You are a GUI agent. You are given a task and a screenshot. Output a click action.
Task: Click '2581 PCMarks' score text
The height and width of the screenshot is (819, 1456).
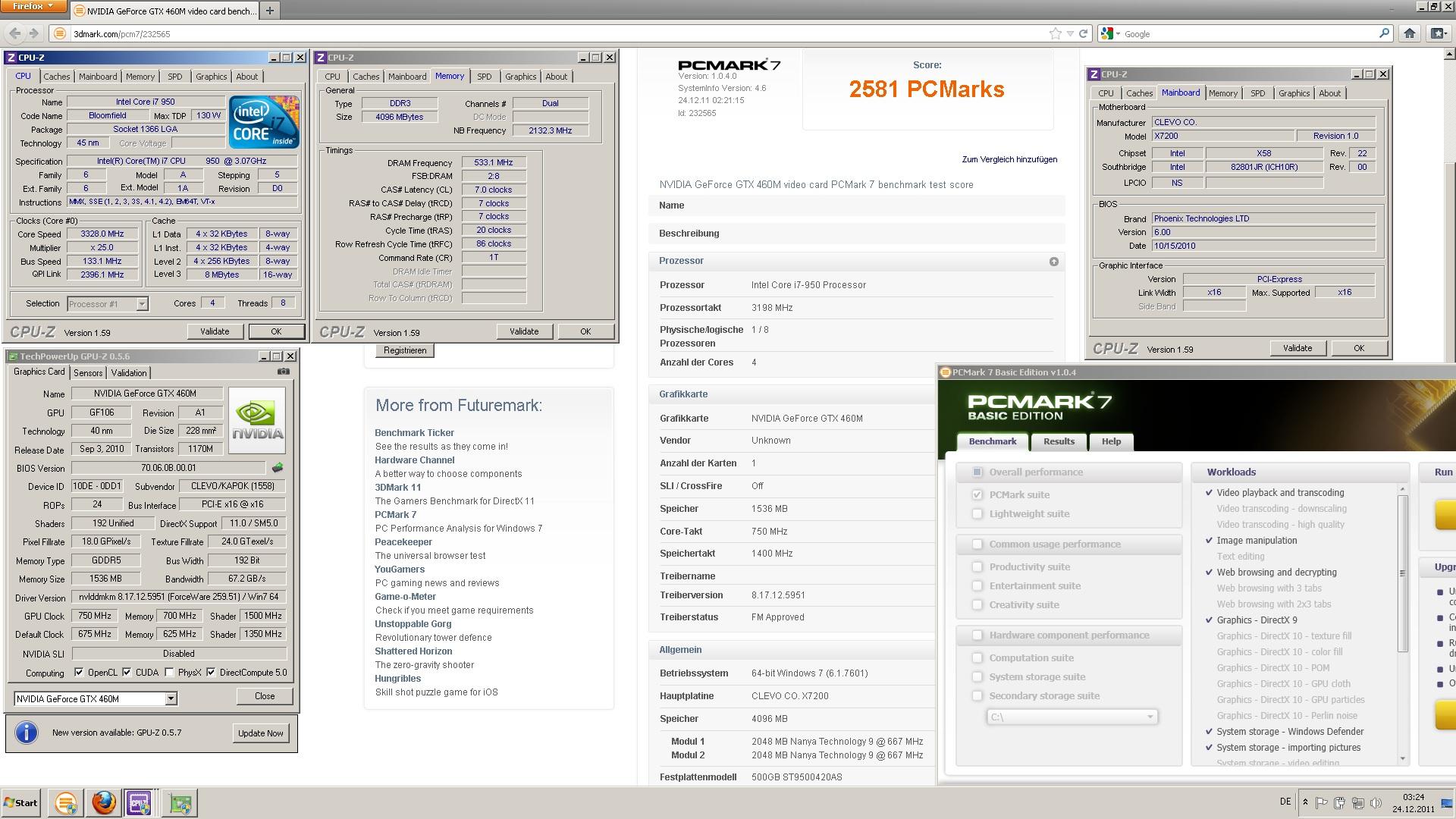[927, 89]
